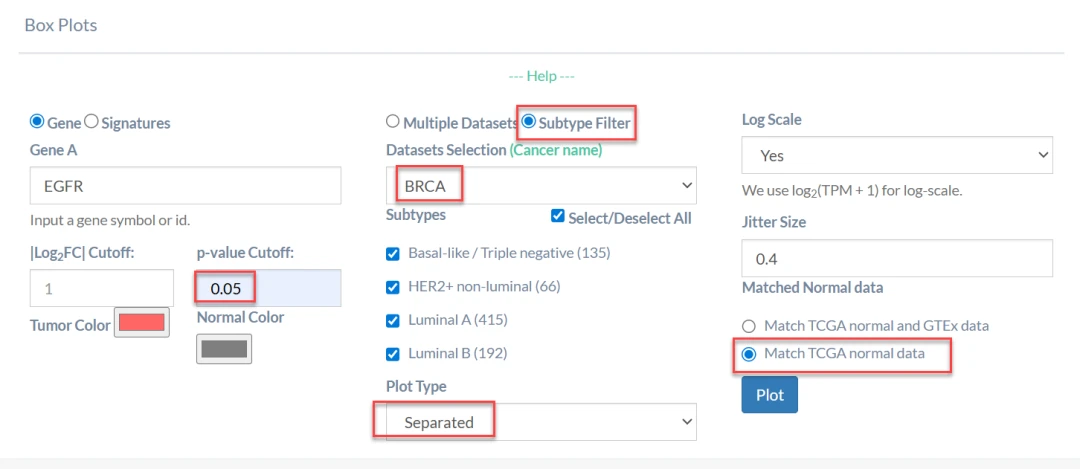The height and width of the screenshot is (469, 1080).
Task: Click the Gene A input field
Action: [186, 185]
